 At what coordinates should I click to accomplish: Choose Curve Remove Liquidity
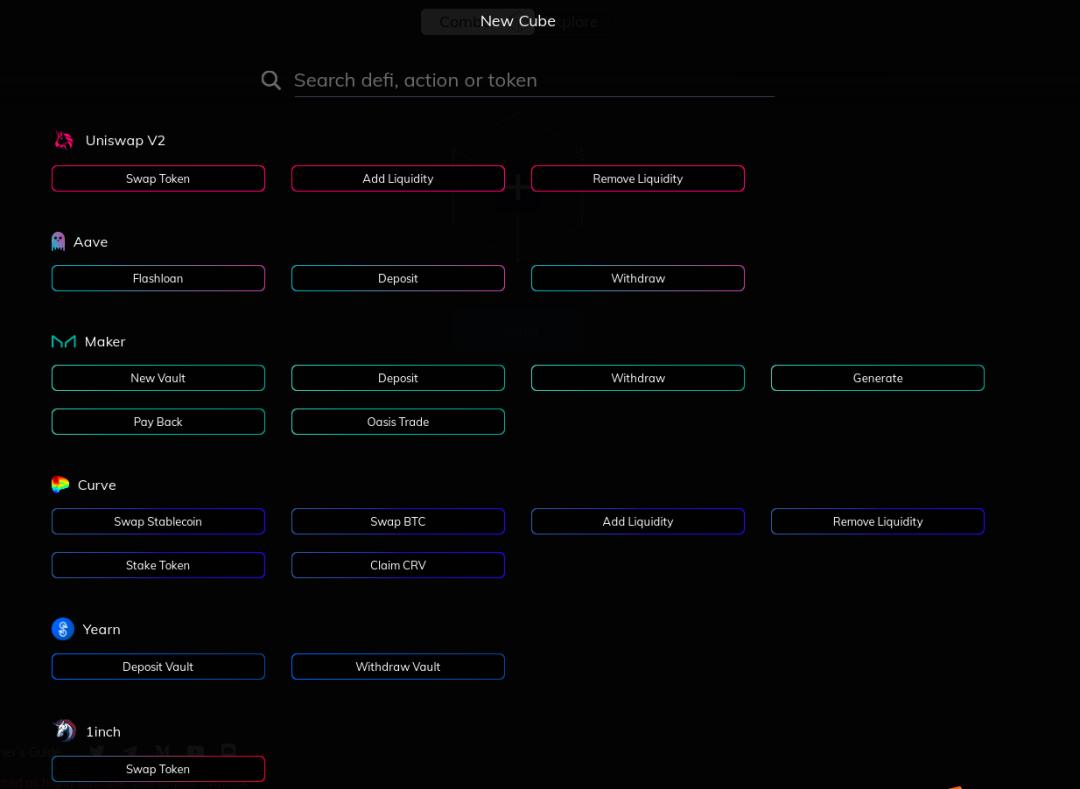878,521
